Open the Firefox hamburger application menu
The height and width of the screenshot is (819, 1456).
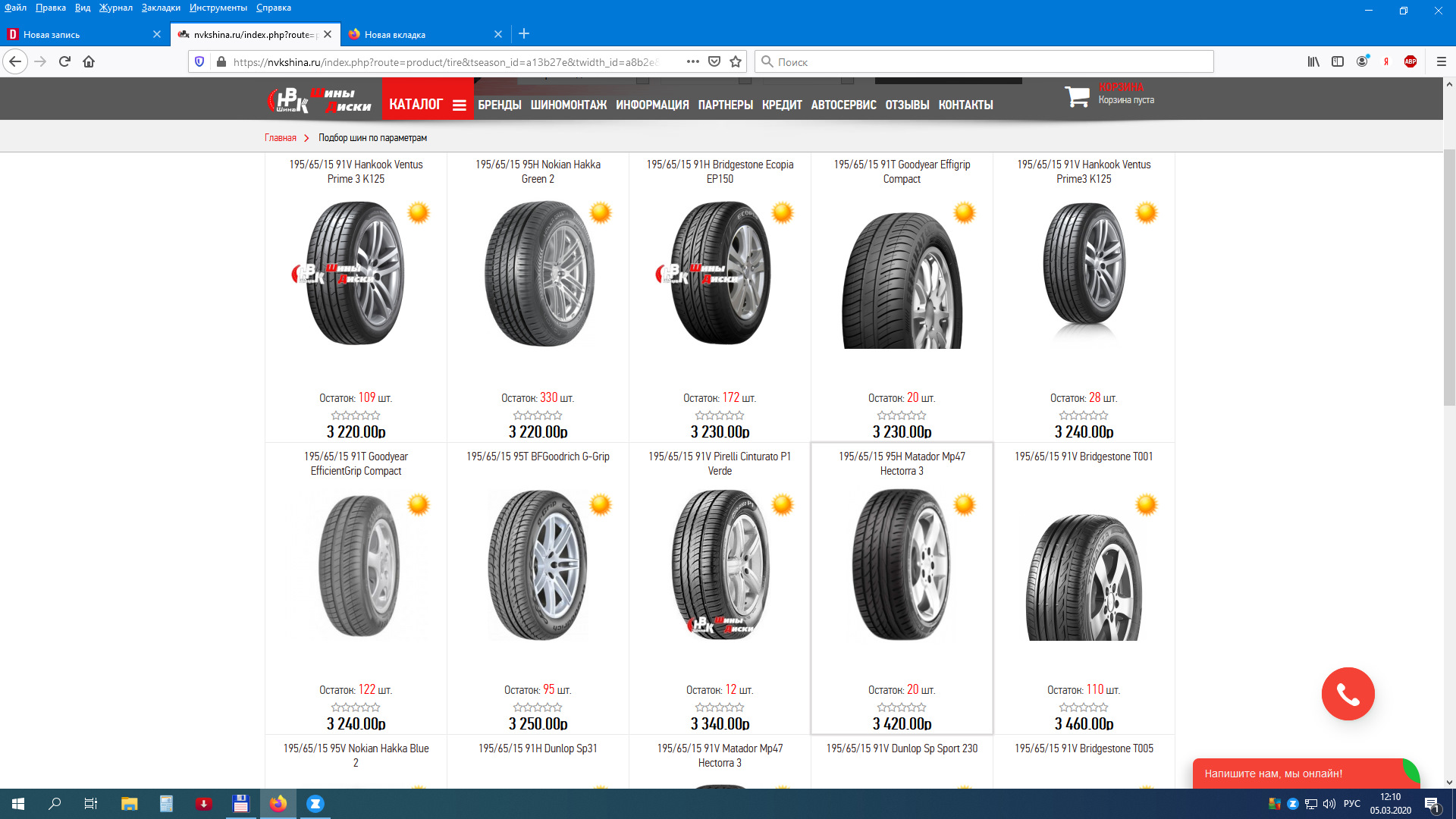pos(1442,61)
